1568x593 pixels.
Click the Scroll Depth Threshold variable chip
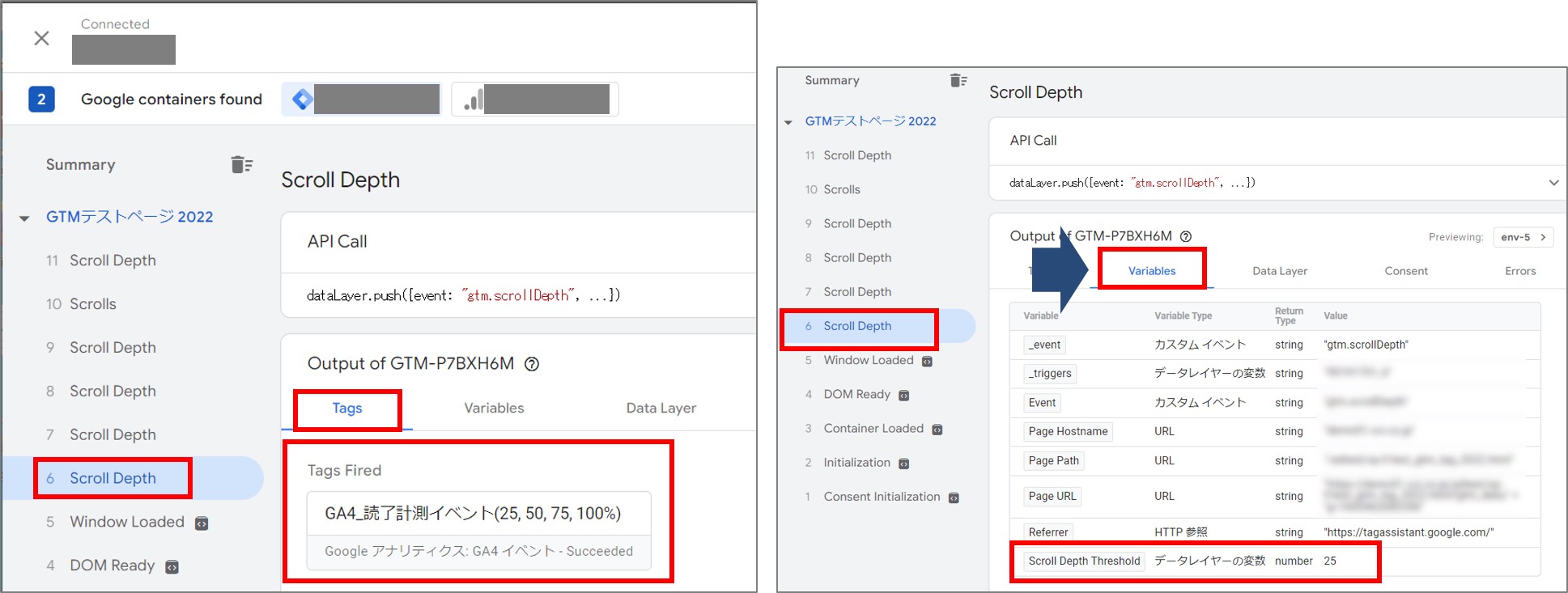pos(1084,561)
